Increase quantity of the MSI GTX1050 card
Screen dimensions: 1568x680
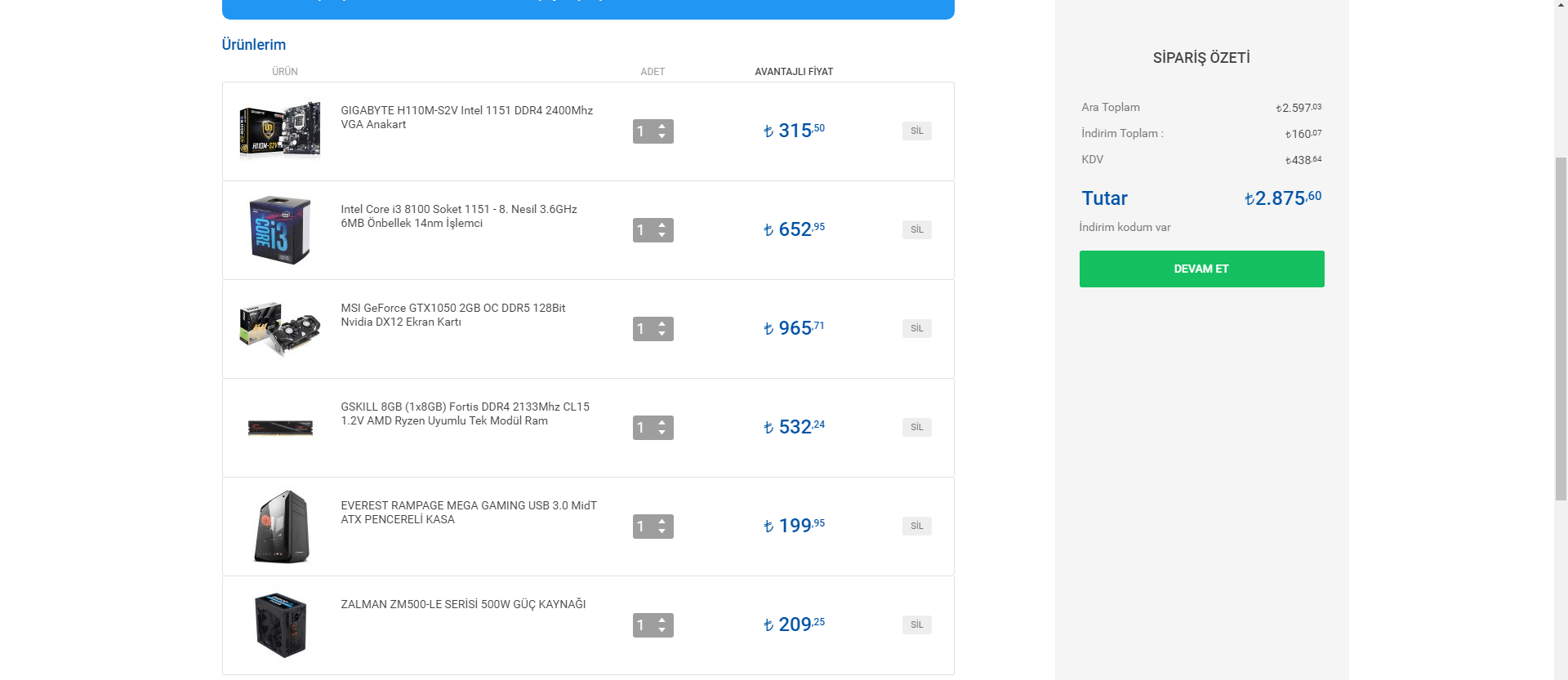[x=662, y=323]
